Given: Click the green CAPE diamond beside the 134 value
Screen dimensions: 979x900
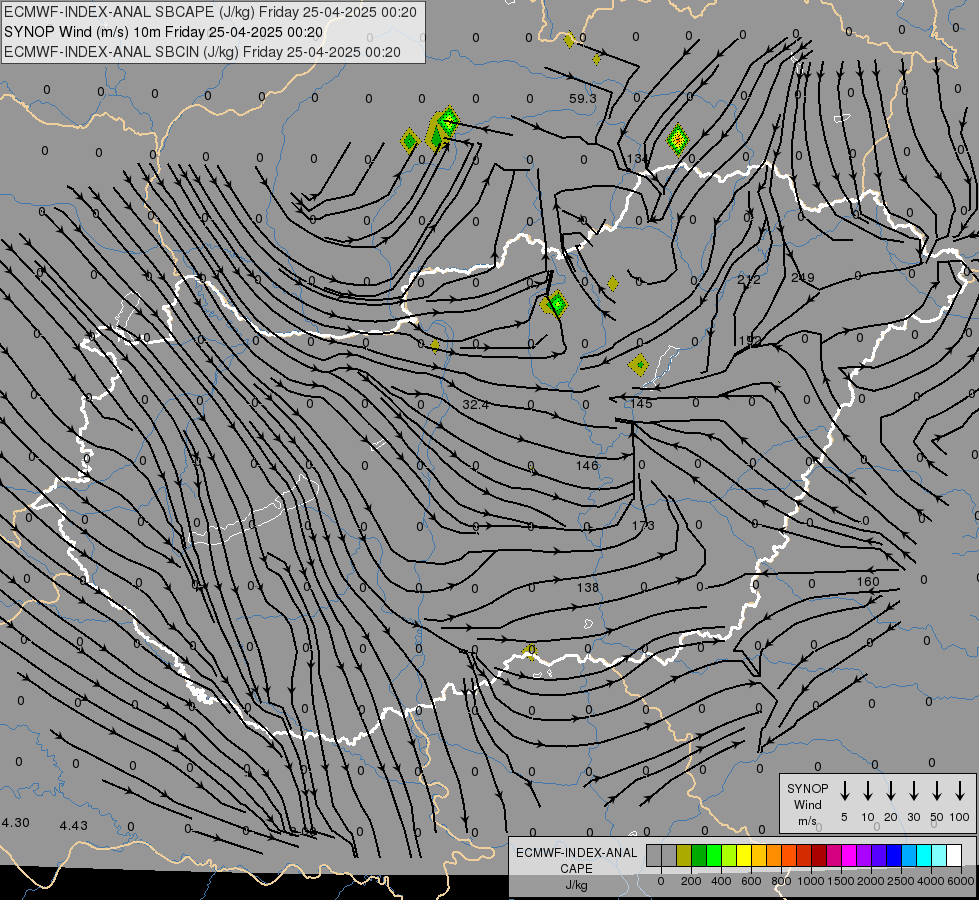Looking at the screenshot, I should 677,140.
